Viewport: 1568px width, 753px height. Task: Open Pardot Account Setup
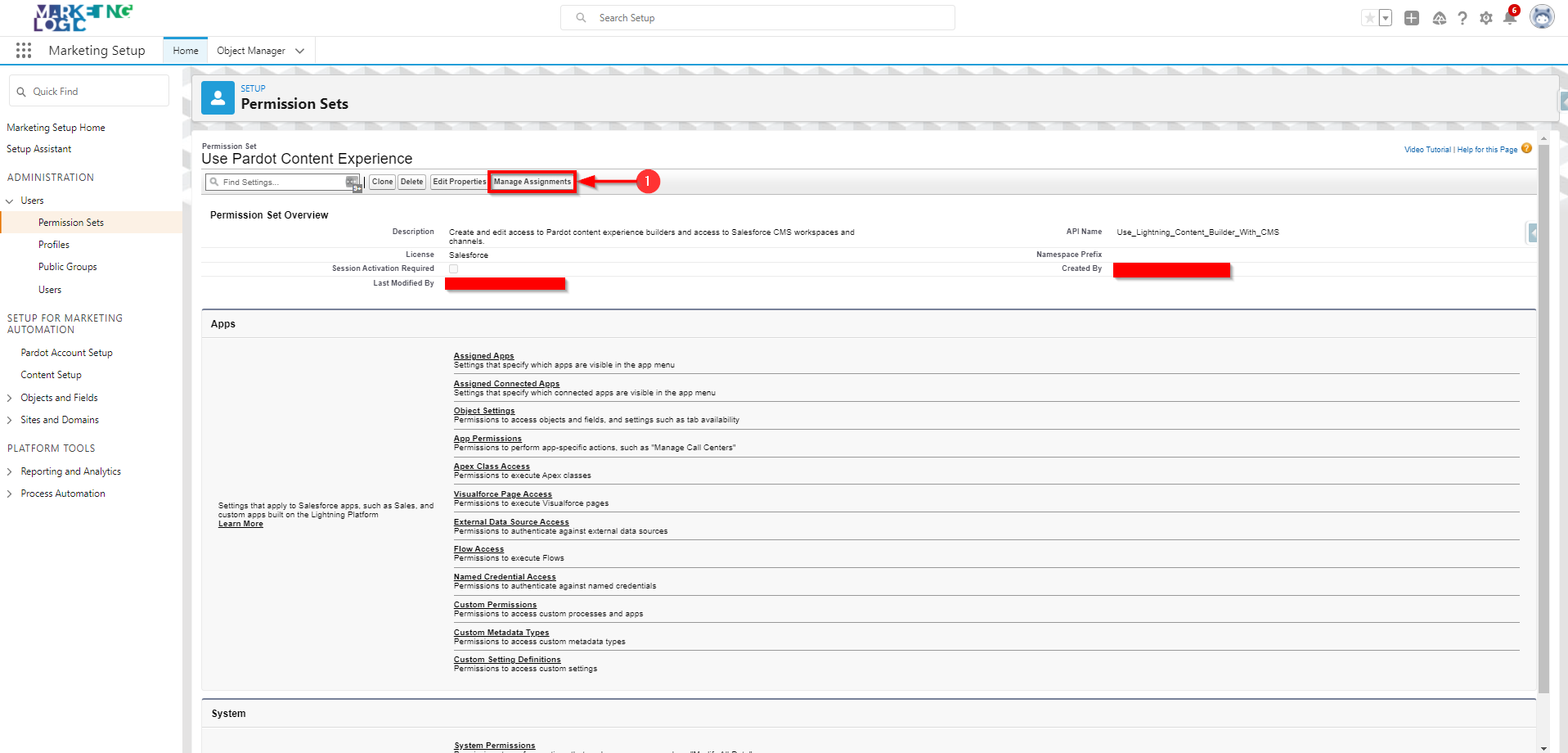(67, 353)
